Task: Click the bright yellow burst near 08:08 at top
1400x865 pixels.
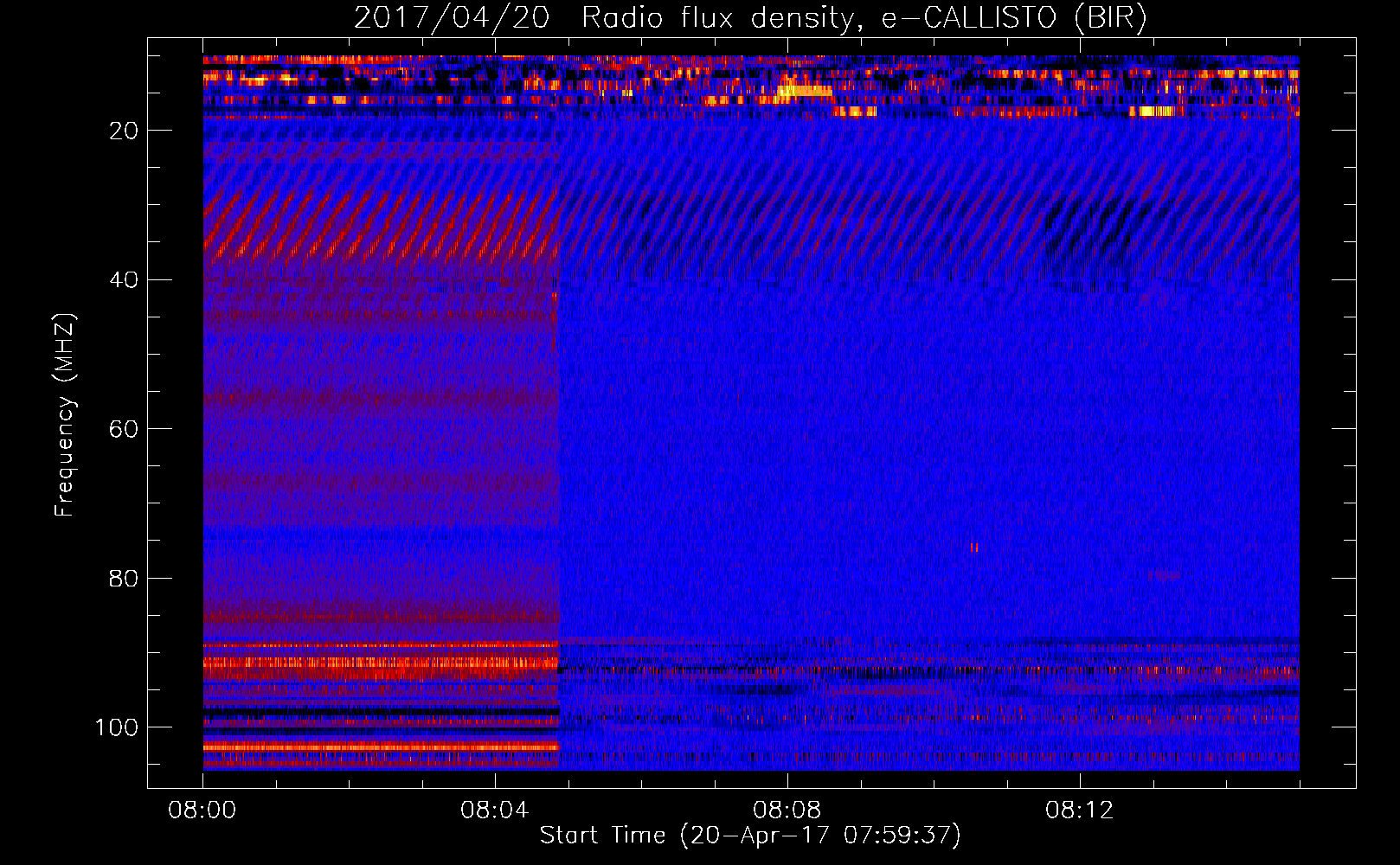Action: coord(805,90)
